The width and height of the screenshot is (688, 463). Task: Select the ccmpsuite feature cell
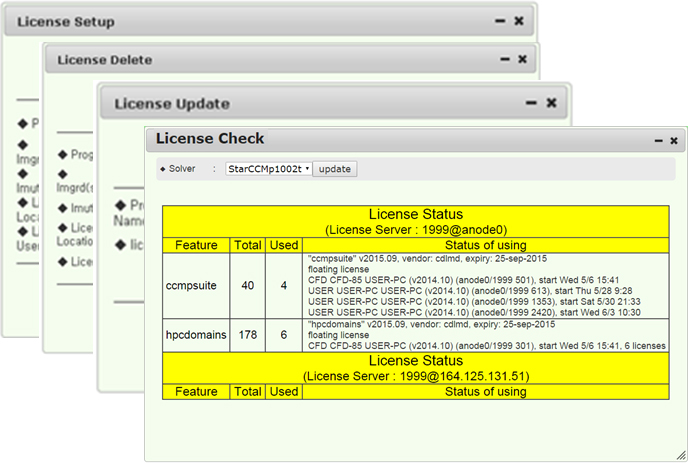coord(196,286)
